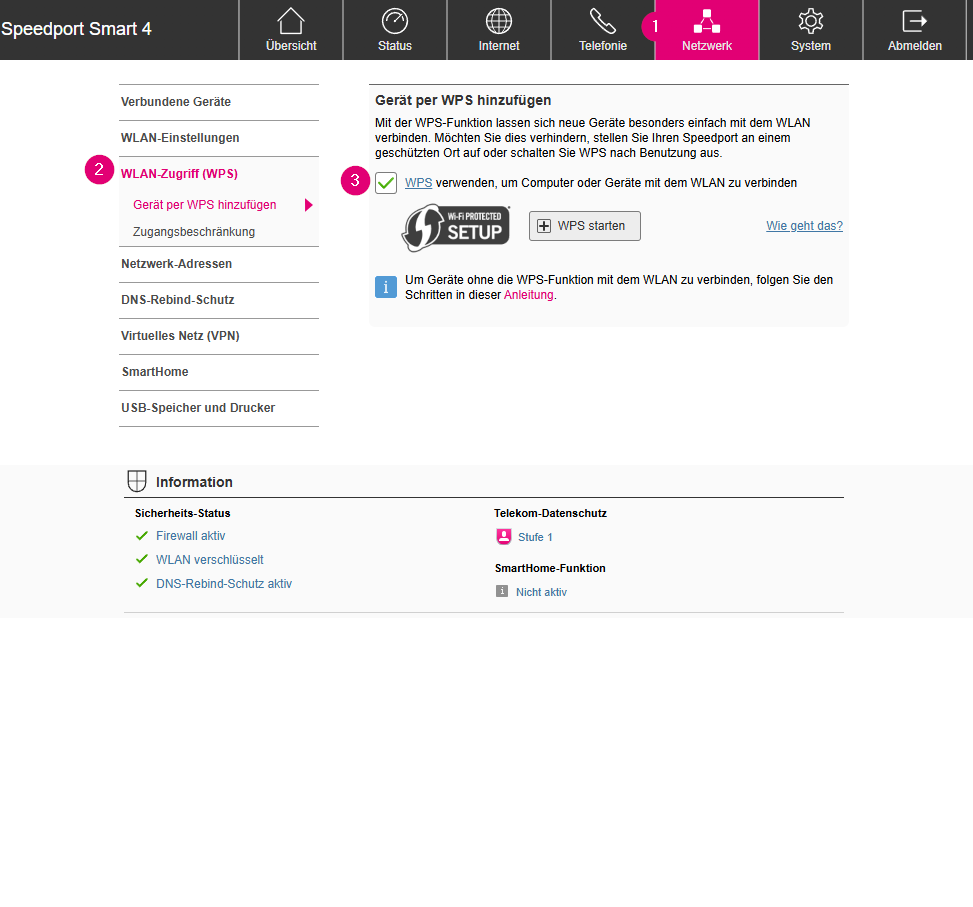Follow the pink Anleitung link

point(528,296)
